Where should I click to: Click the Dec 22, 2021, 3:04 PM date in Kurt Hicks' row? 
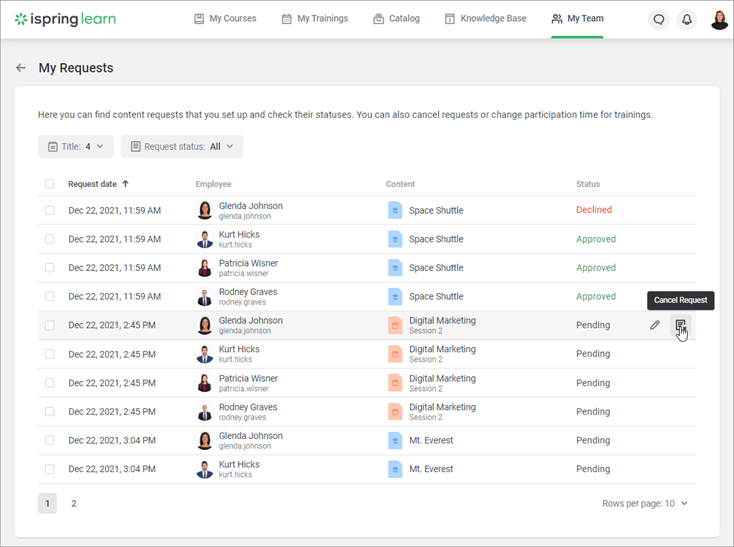coord(112,469)
